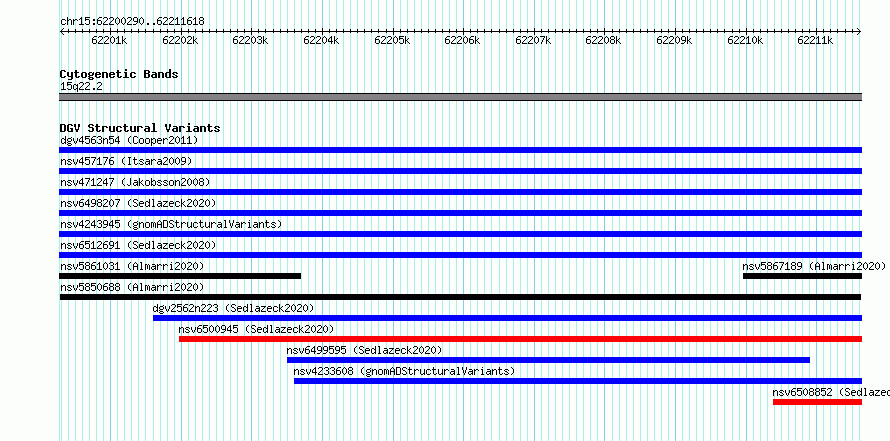
Task: Click the blue bar under nsv471247
Action: point(460,192)
